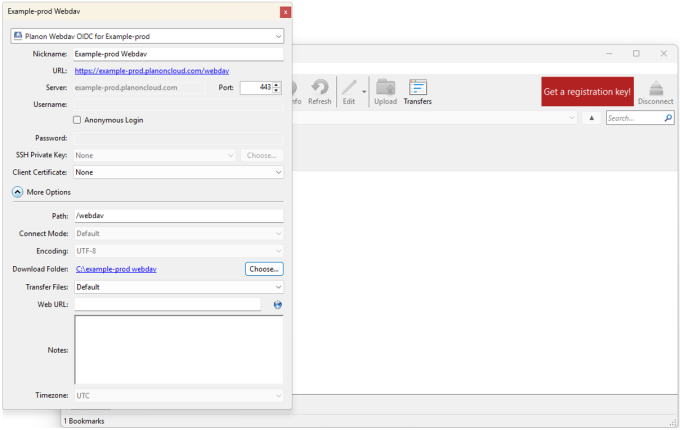Click the Edit pencil icon
This screenshot has width=680, height=430.
click(x=349, y=87)
